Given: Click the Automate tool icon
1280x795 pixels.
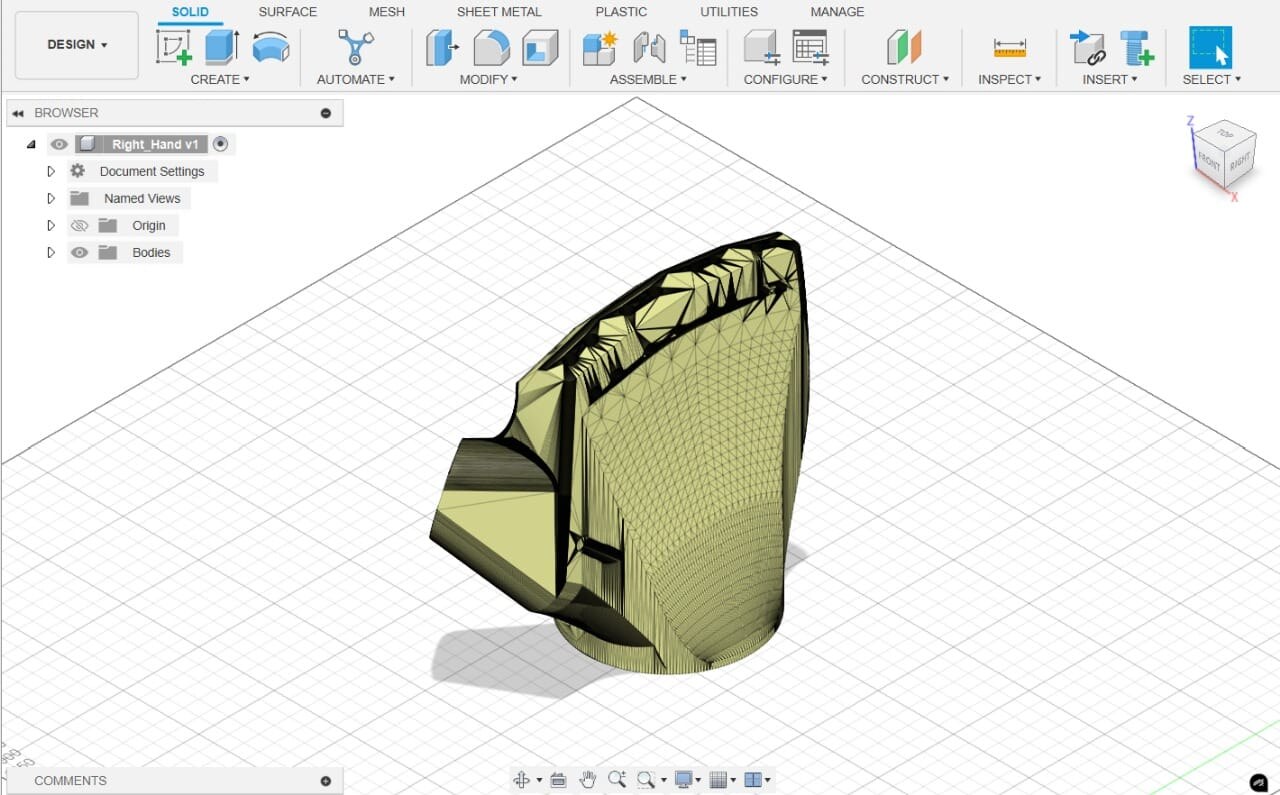Looking at the screenshot, I should 355,47.
